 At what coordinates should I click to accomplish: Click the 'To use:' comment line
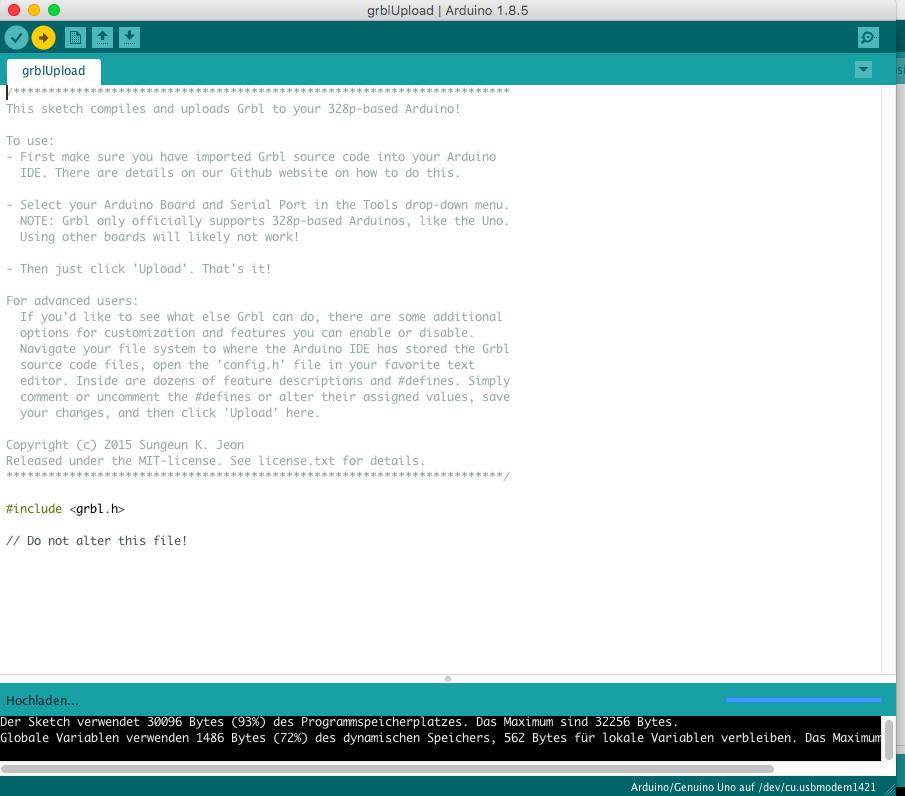[x=30, y=141]
